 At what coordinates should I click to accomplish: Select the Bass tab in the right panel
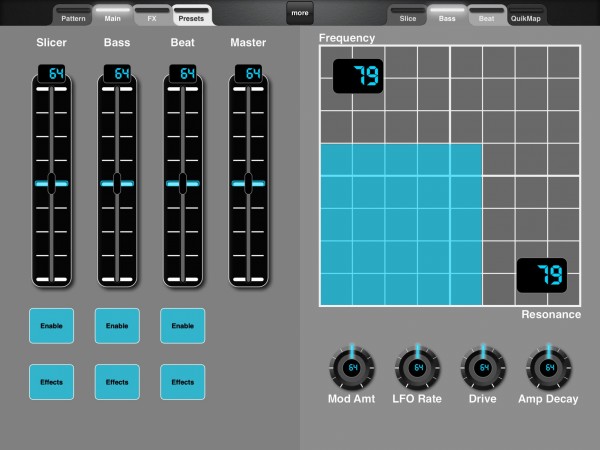coord(447,16)
